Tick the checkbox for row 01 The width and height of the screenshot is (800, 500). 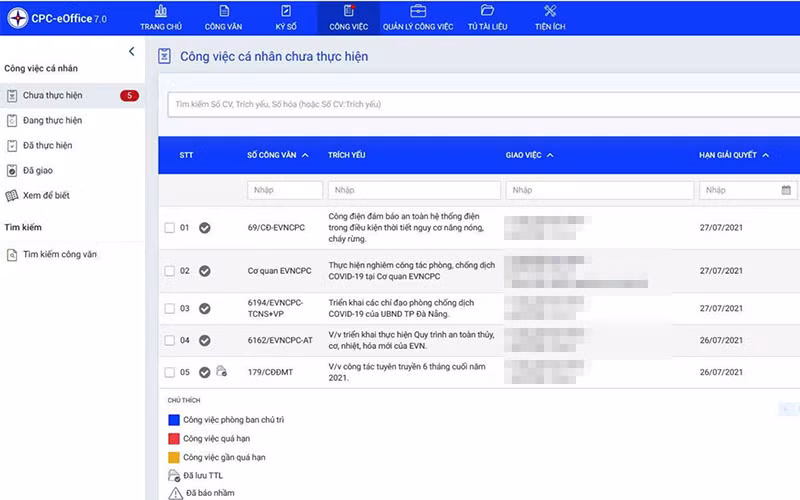(169, 228)
